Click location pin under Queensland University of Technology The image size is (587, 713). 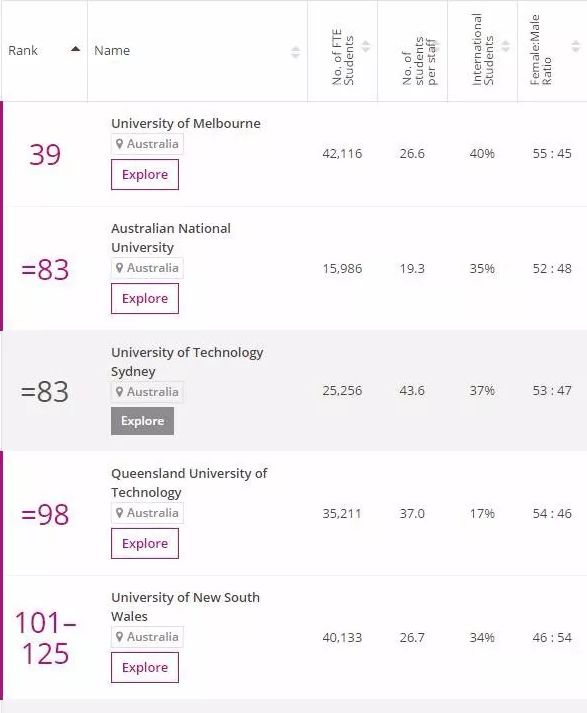(120, 513)
